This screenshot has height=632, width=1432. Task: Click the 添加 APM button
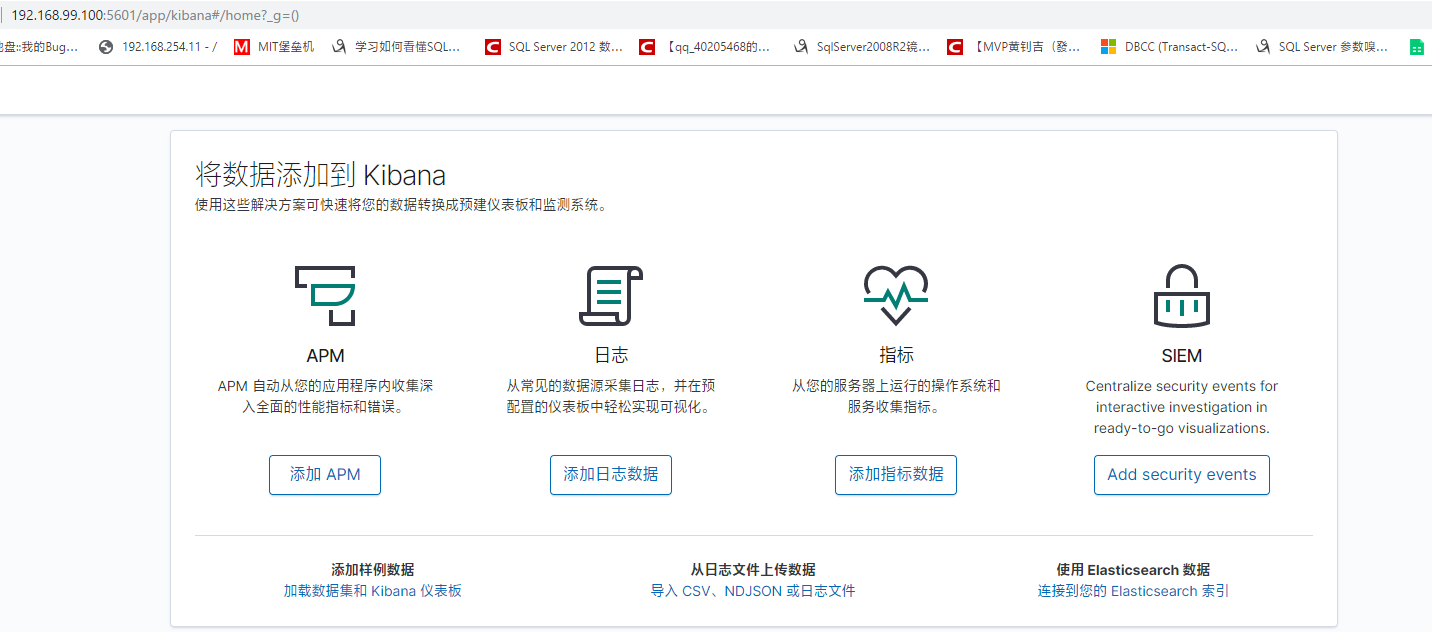324,475
